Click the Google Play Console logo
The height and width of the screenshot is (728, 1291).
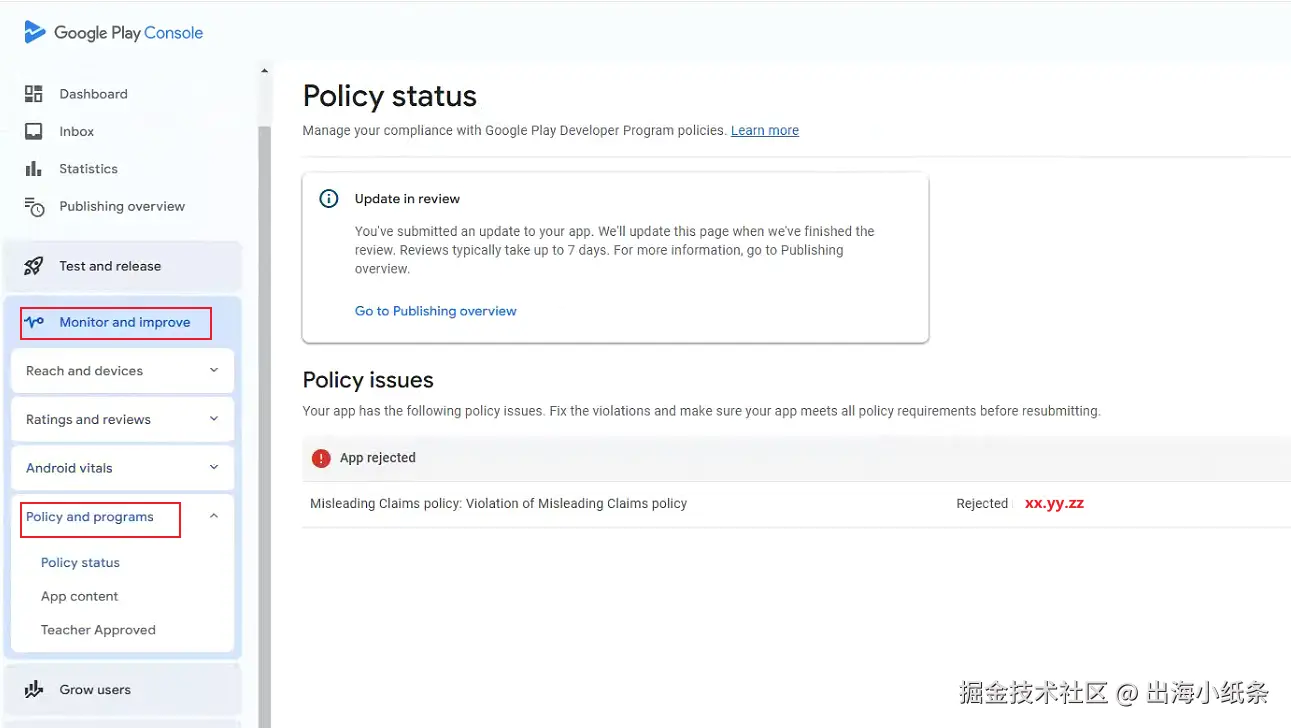tap(113, 32)
